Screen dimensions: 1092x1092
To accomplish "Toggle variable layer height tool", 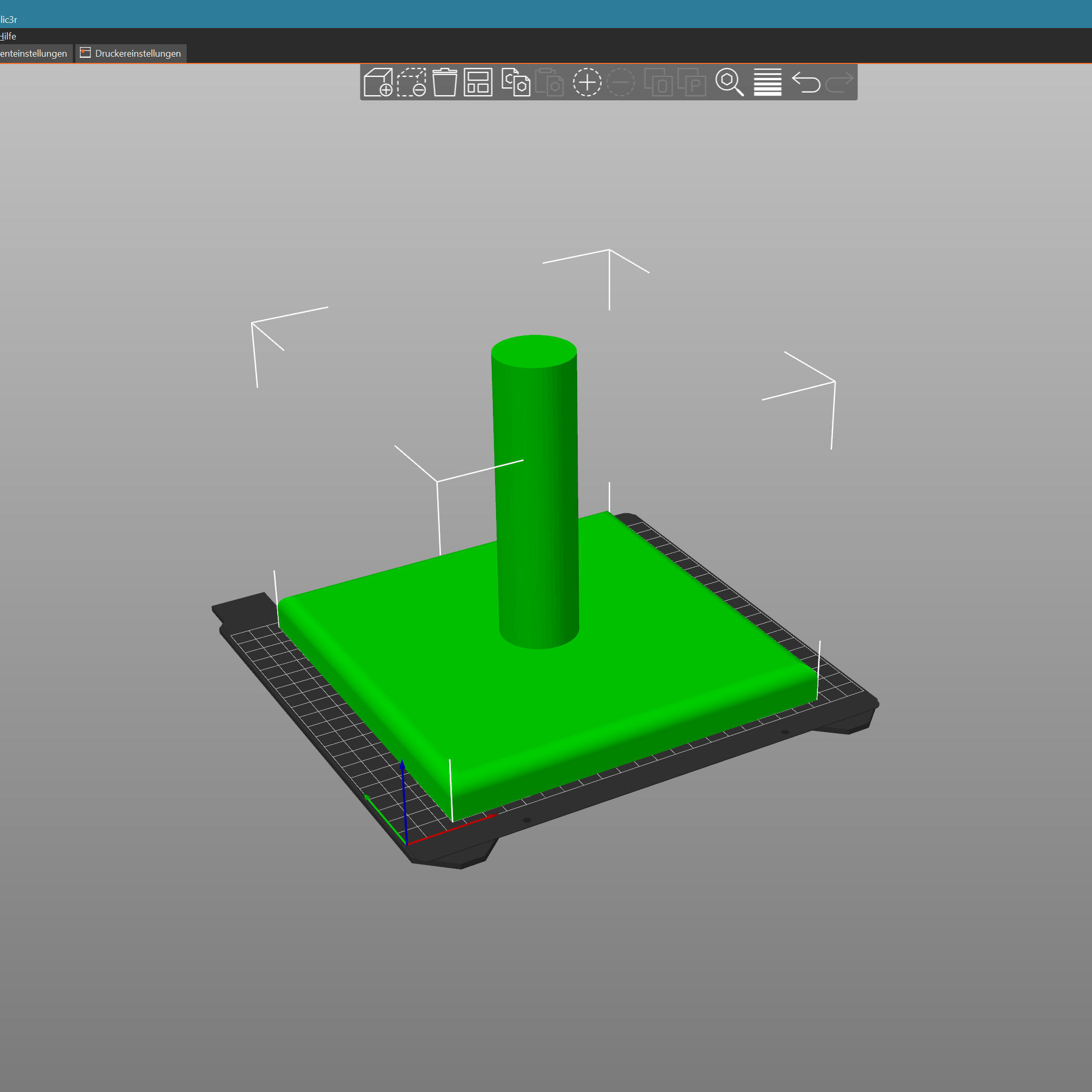I will click(768, 83).
